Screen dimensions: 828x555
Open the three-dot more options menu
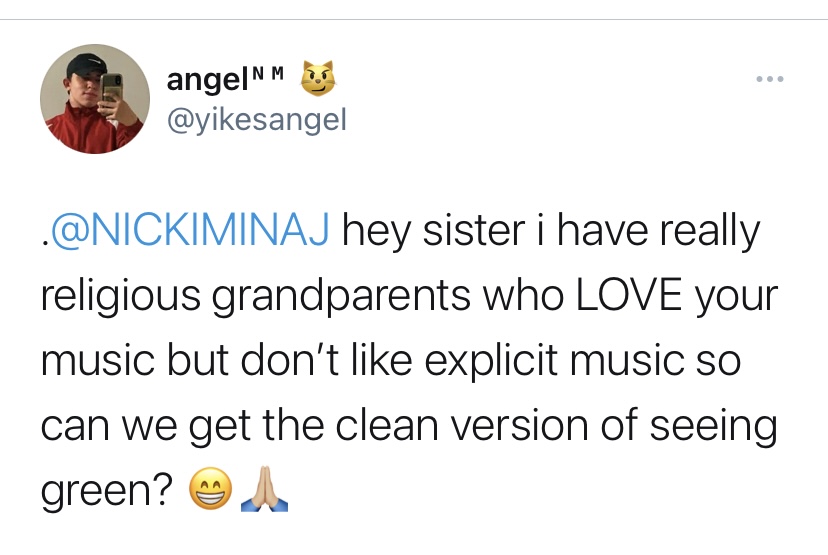[770, 79]
